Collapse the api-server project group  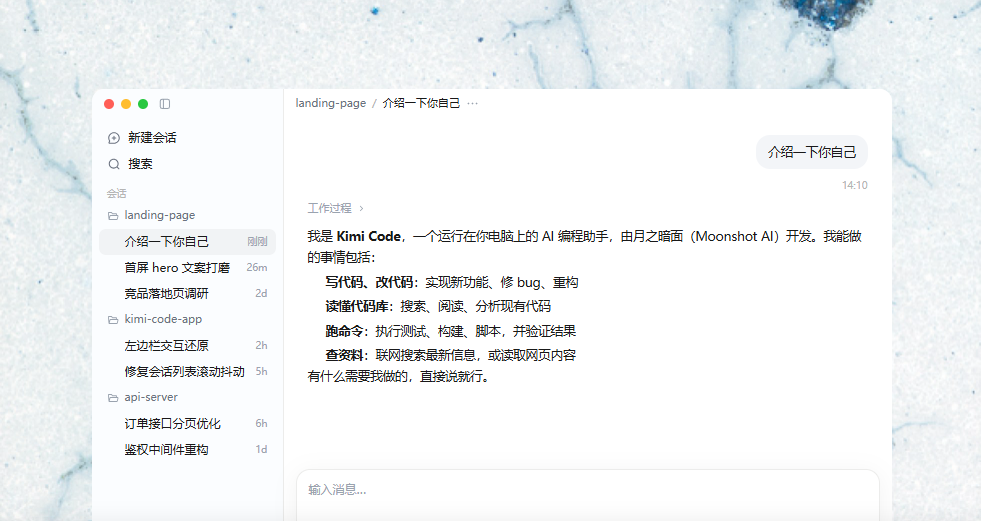[x=187, y=397]
